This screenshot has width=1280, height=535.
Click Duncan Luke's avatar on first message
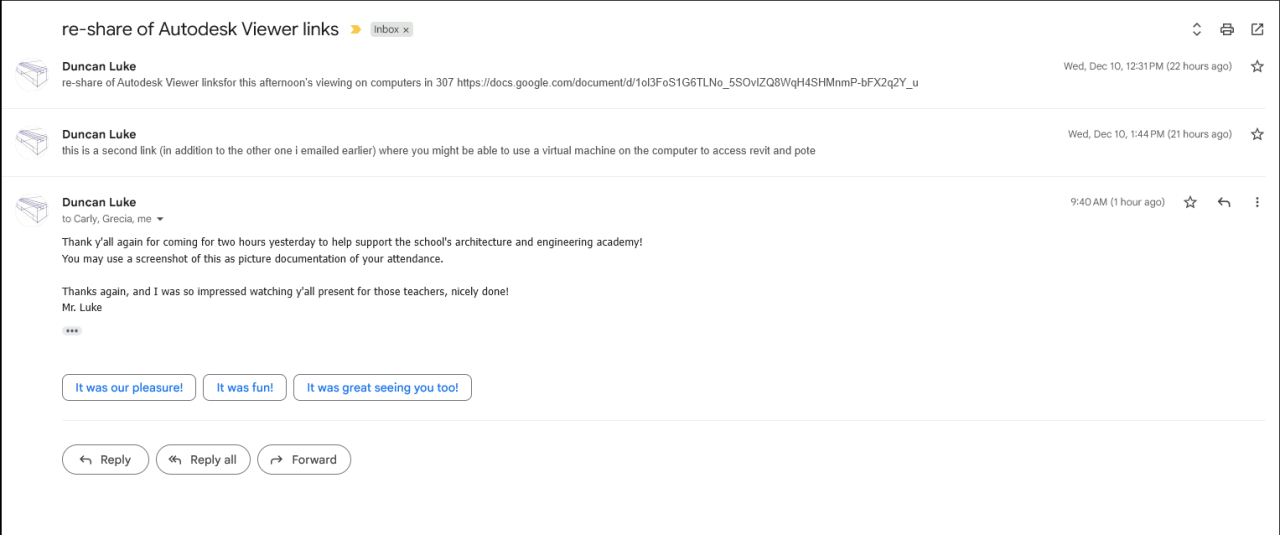32,74
